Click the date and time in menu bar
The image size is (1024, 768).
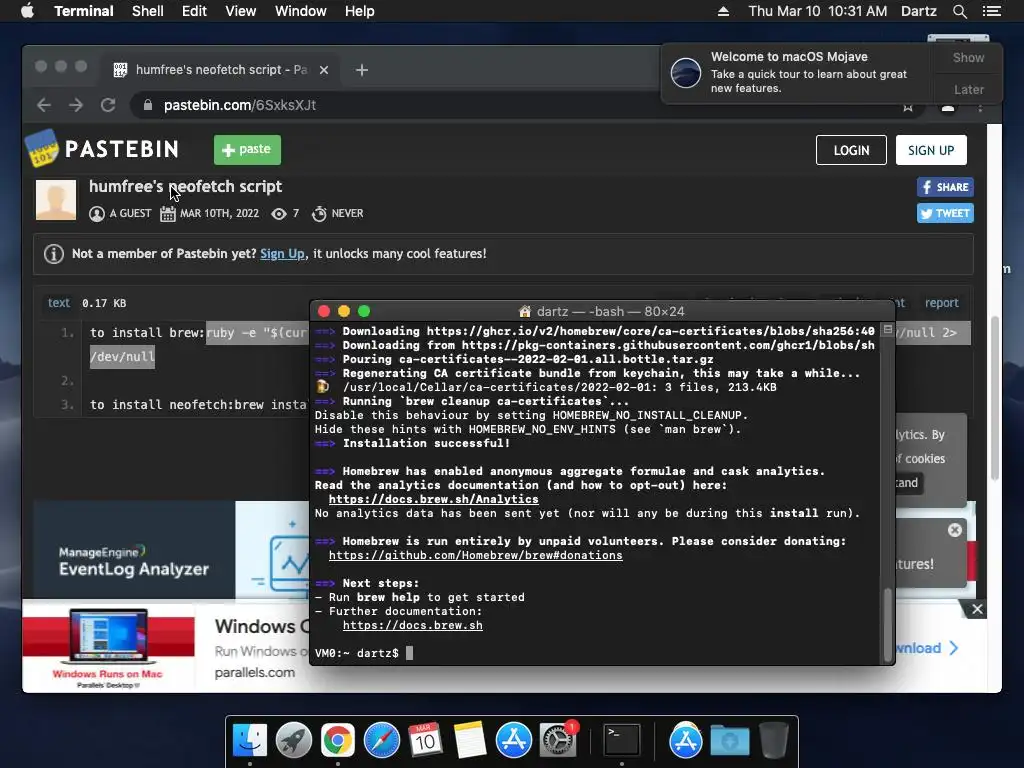coord(818,11)
